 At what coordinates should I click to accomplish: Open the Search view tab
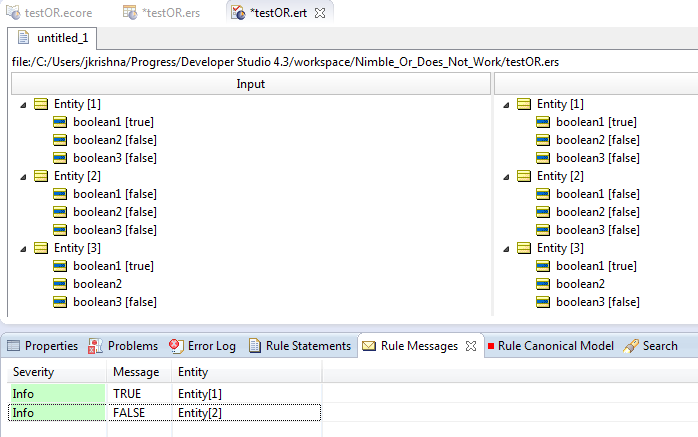pos(651,346)
